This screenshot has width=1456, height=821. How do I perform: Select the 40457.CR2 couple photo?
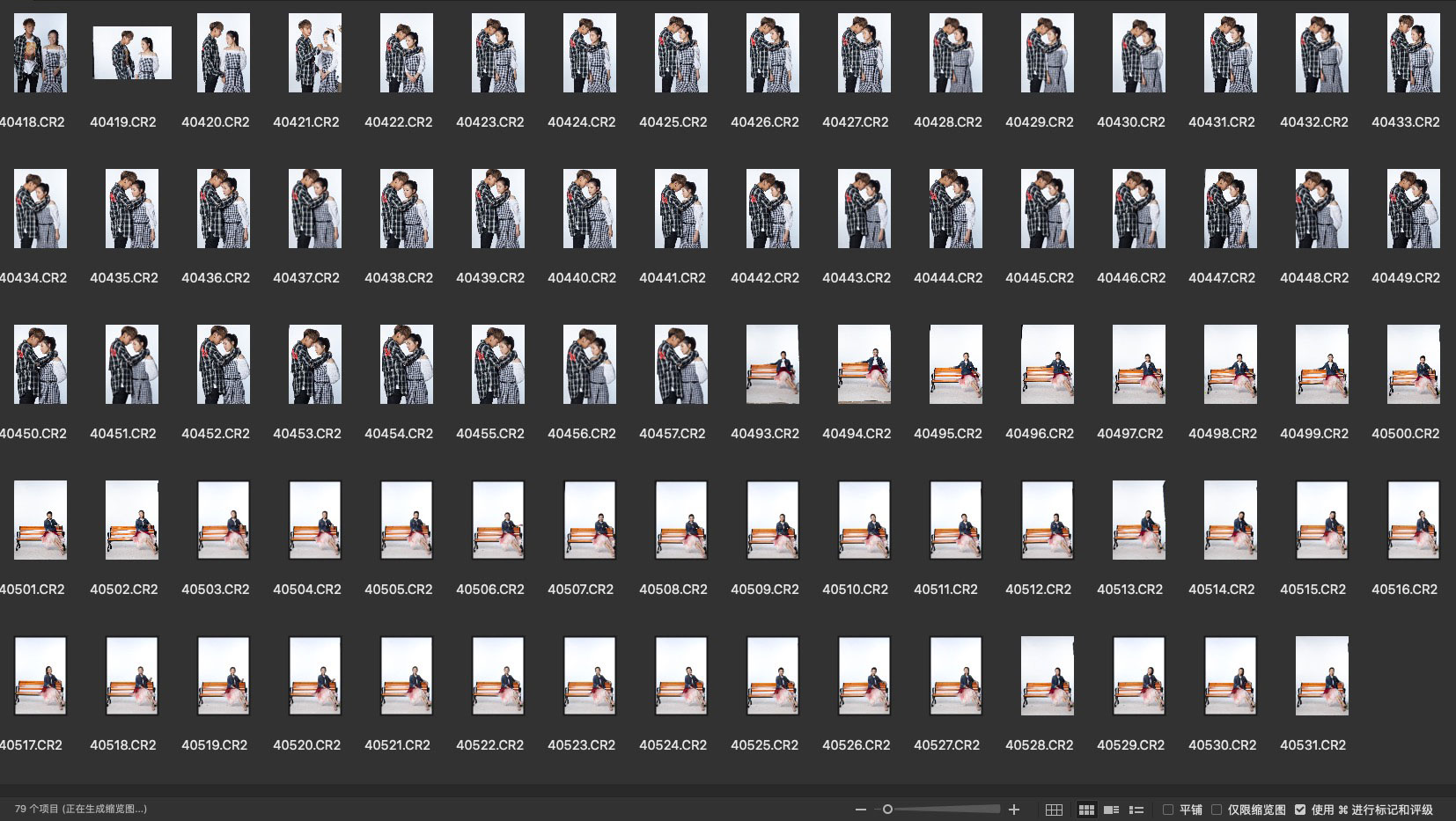pyautogui.click(x=680, y=364)
